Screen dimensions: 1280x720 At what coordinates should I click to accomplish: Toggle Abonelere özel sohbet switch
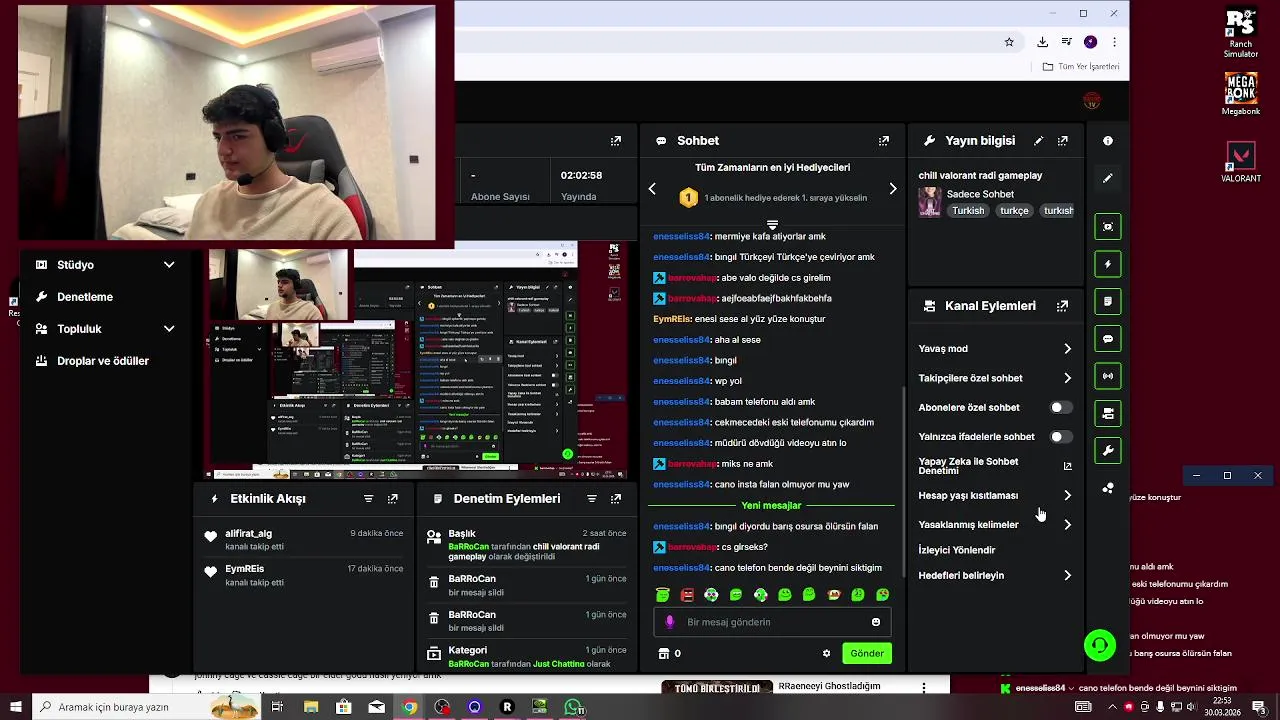tap(1061, 407)
